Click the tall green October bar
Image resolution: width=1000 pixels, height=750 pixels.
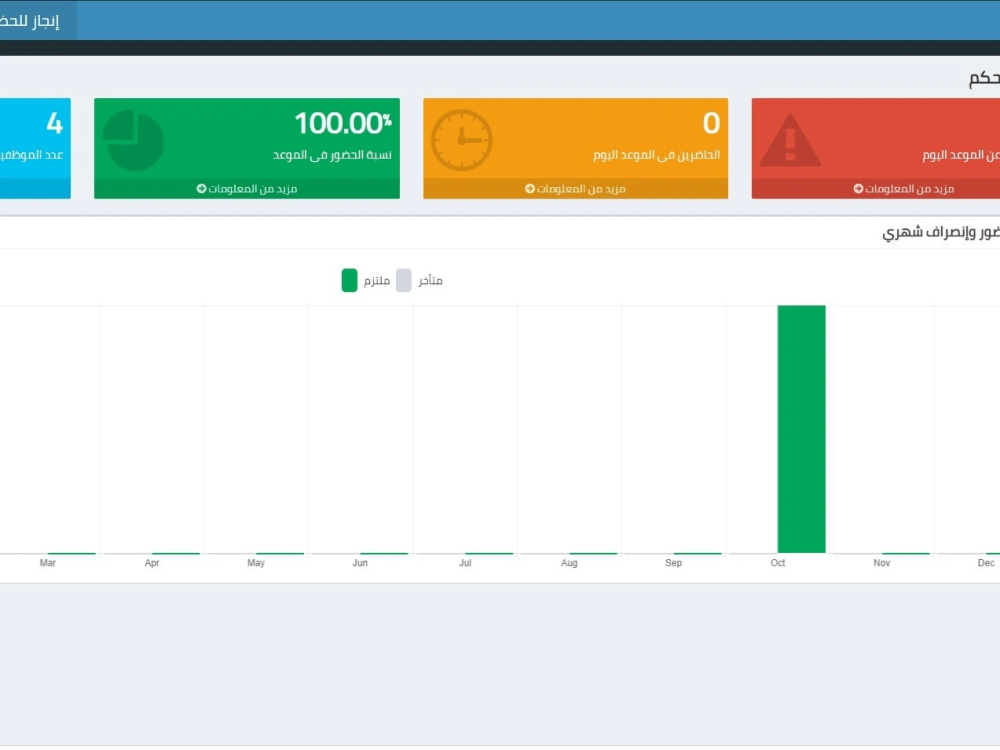point(802,429)
